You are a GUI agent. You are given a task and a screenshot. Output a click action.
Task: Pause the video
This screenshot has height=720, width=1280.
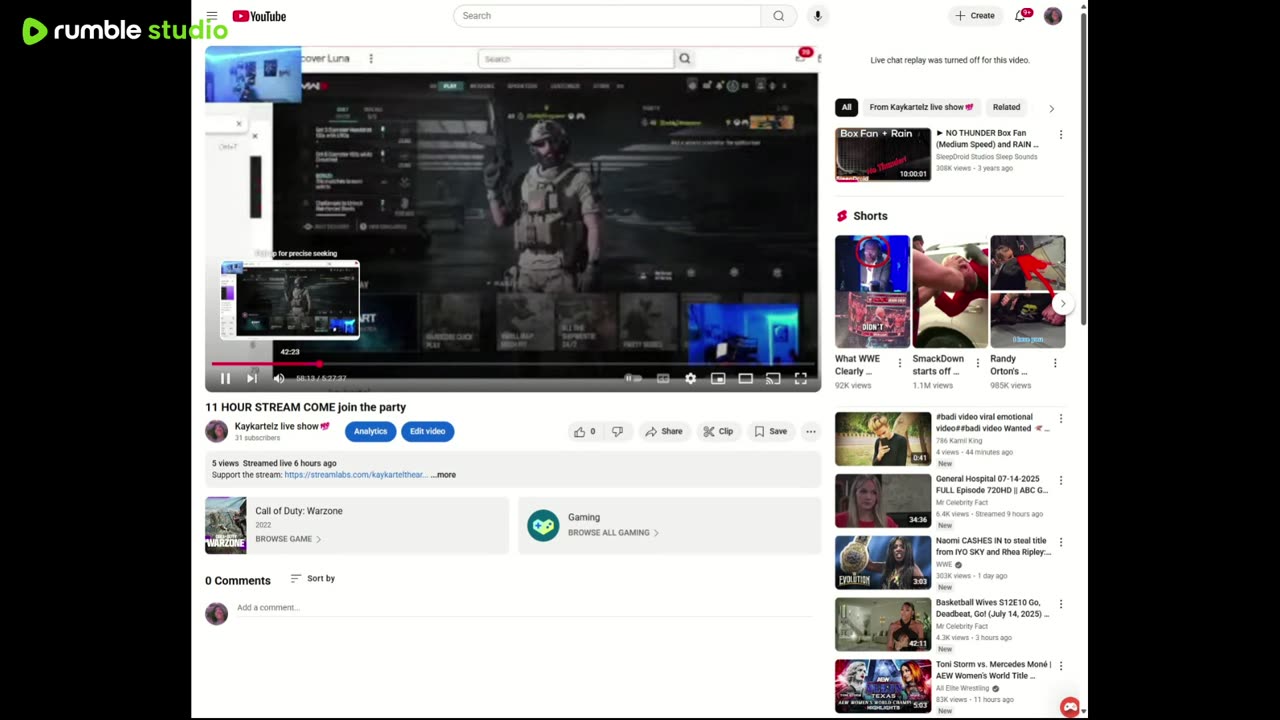[225, 378]
